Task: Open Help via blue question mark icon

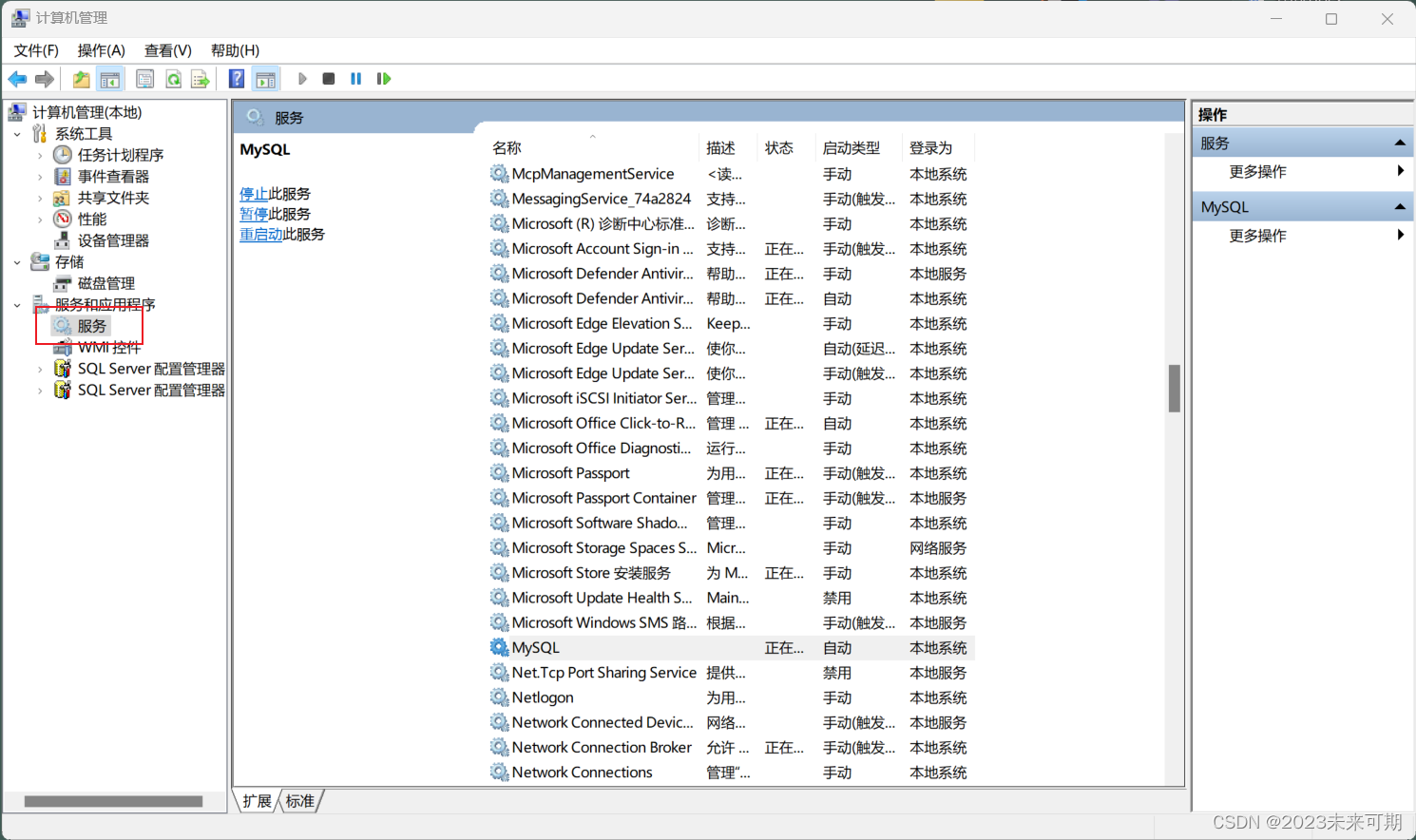Action: click(x=237, y=79)
